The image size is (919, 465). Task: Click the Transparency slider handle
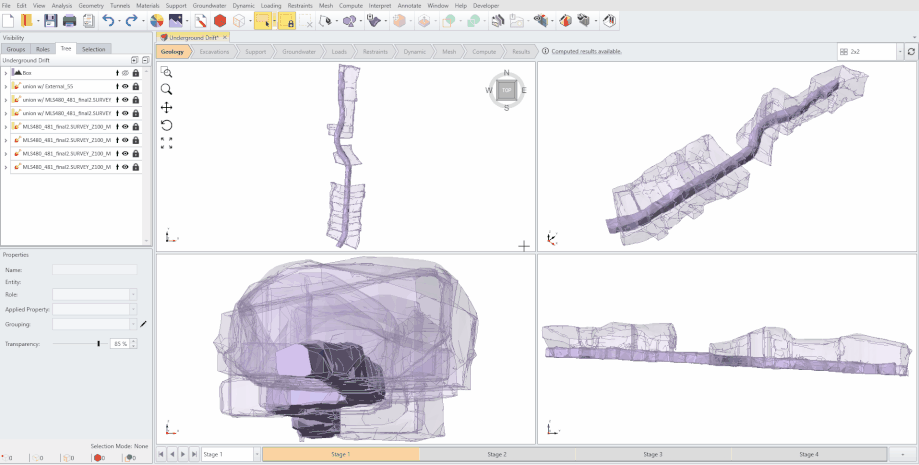[98, 343]
